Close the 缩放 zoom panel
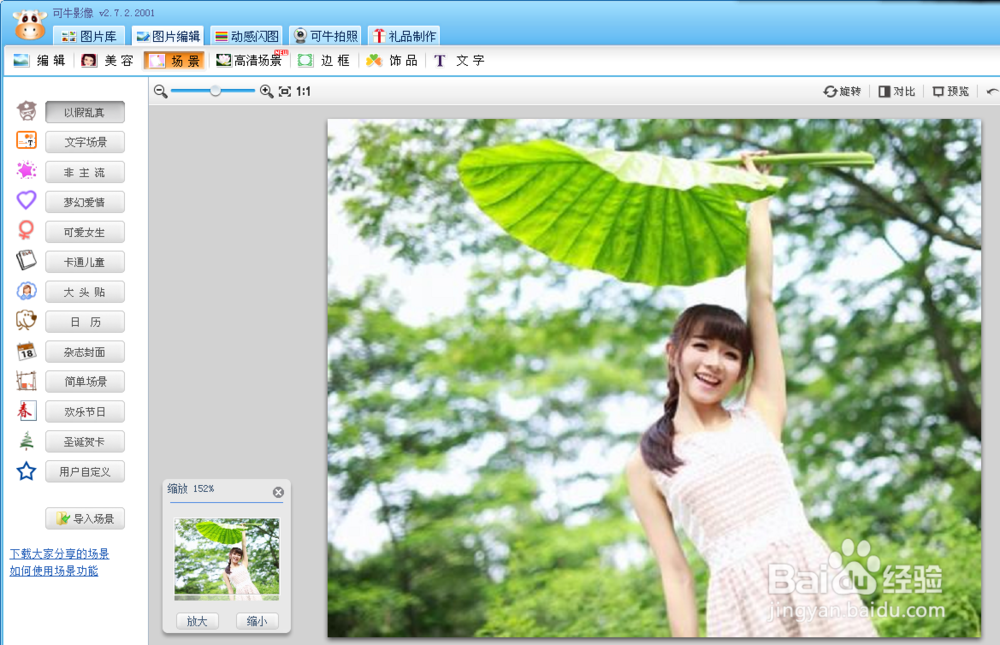Viewport: 1000px width, 645px height. [278, 492]
